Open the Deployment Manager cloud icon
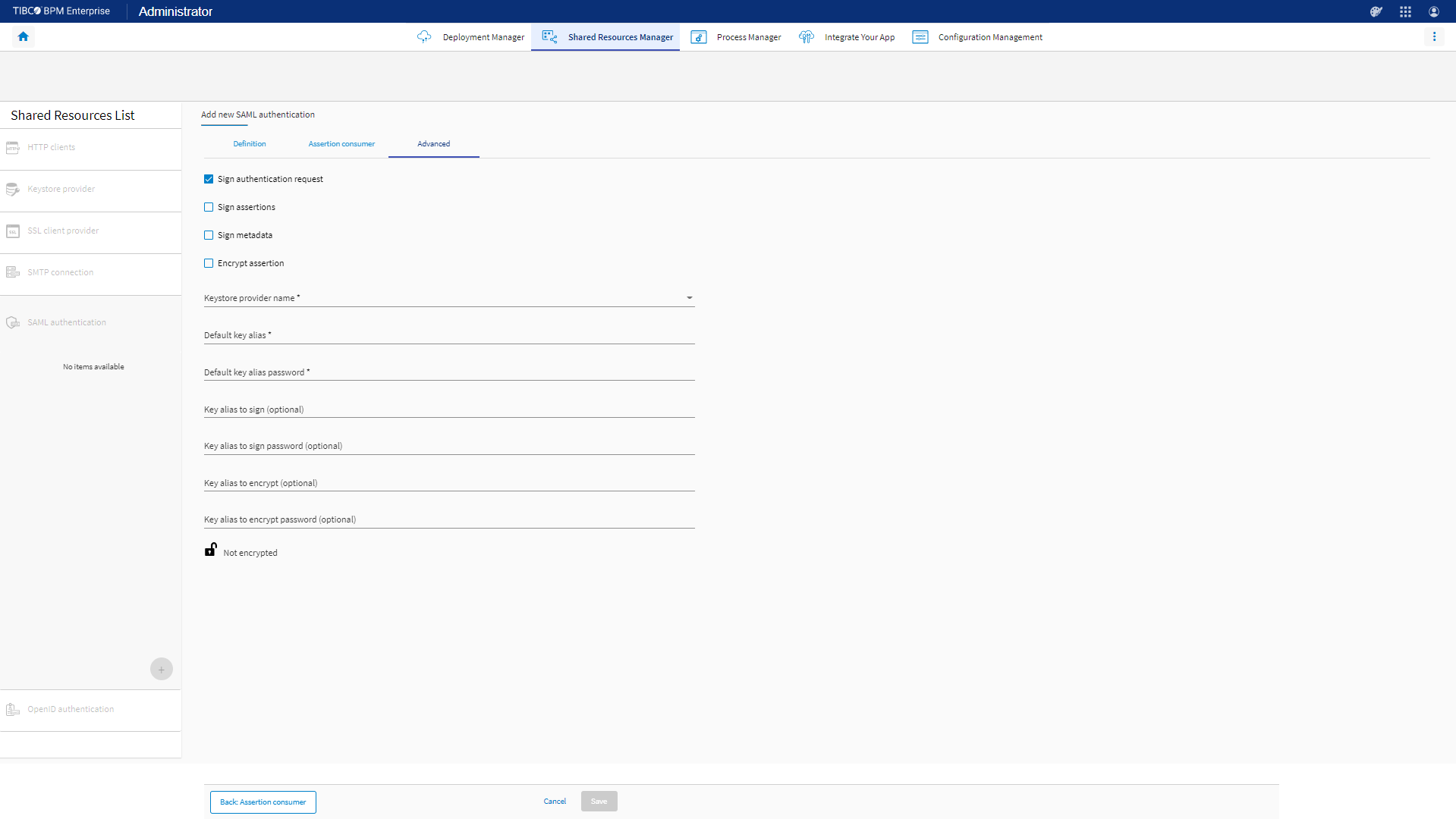1456x819 pixels. click(424, 36)
